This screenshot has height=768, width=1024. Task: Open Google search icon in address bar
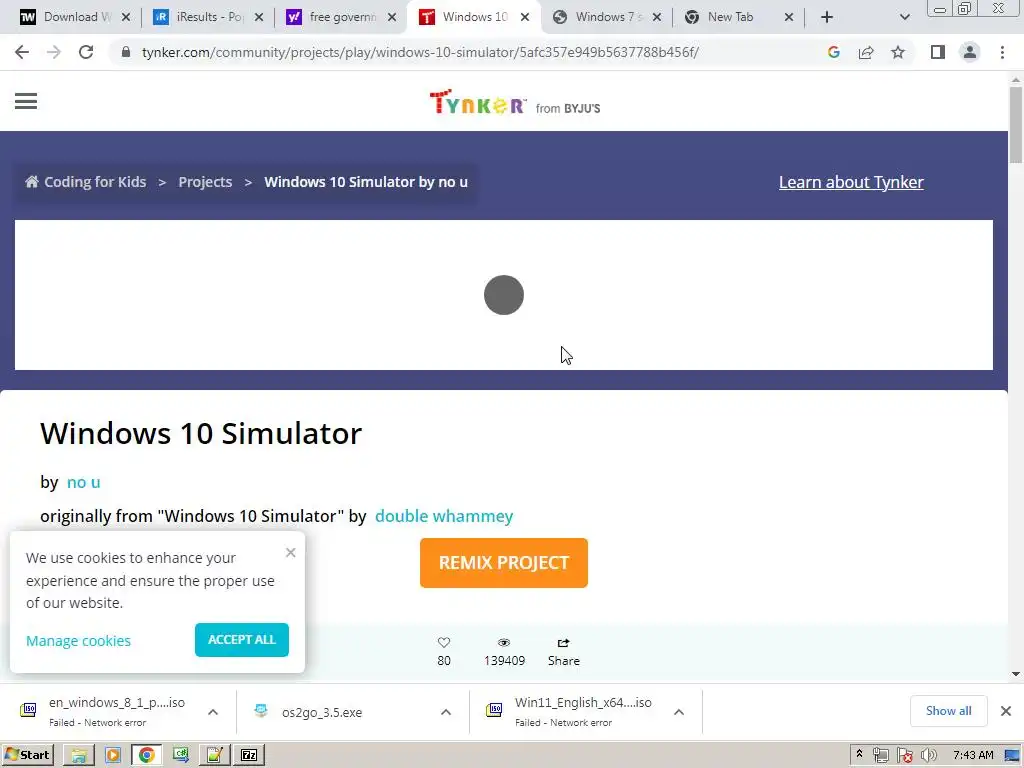pyautogui.click(x=833, y=52)
